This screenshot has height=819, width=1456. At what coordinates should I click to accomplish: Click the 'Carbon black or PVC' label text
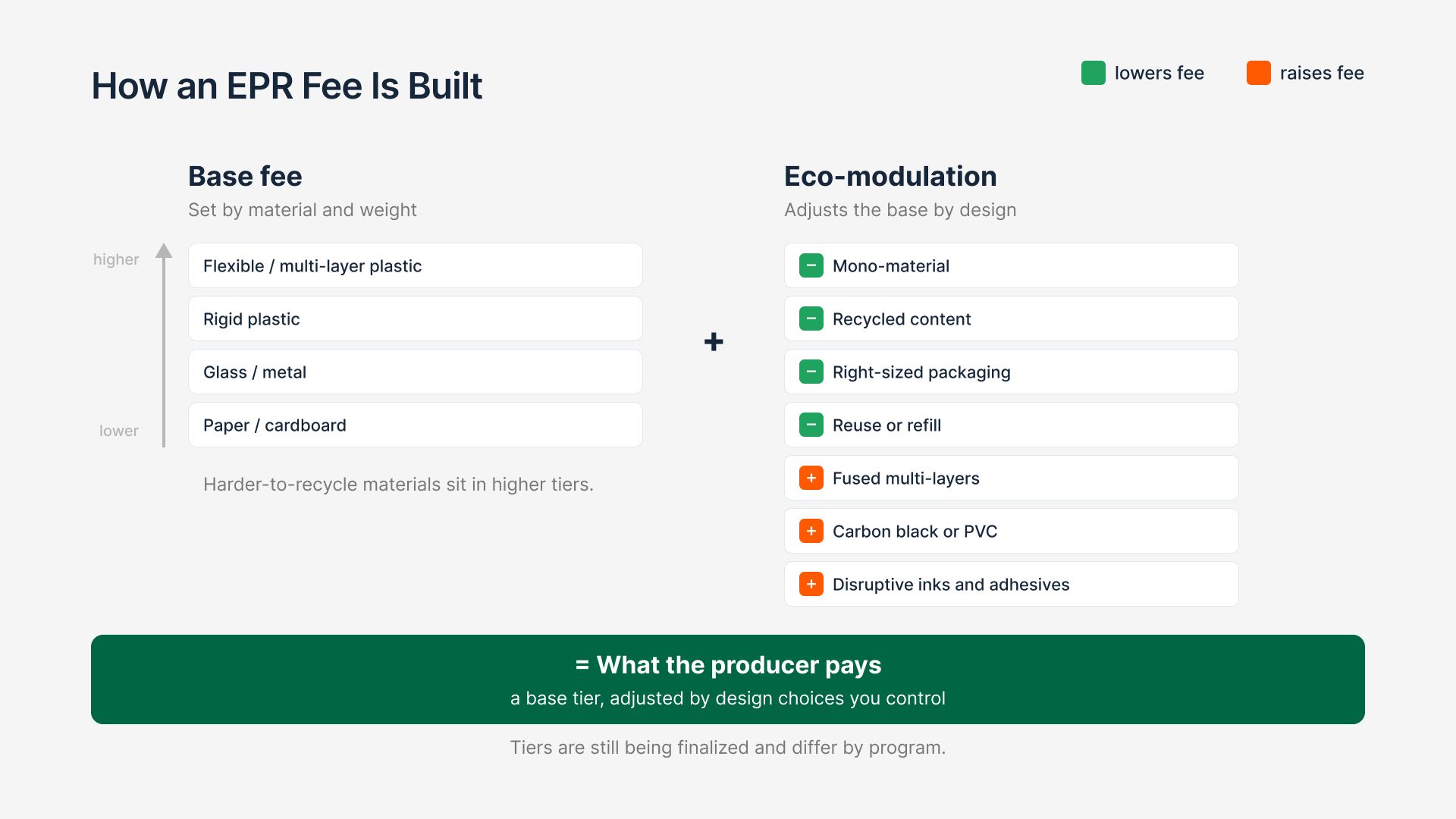point(915,532)
